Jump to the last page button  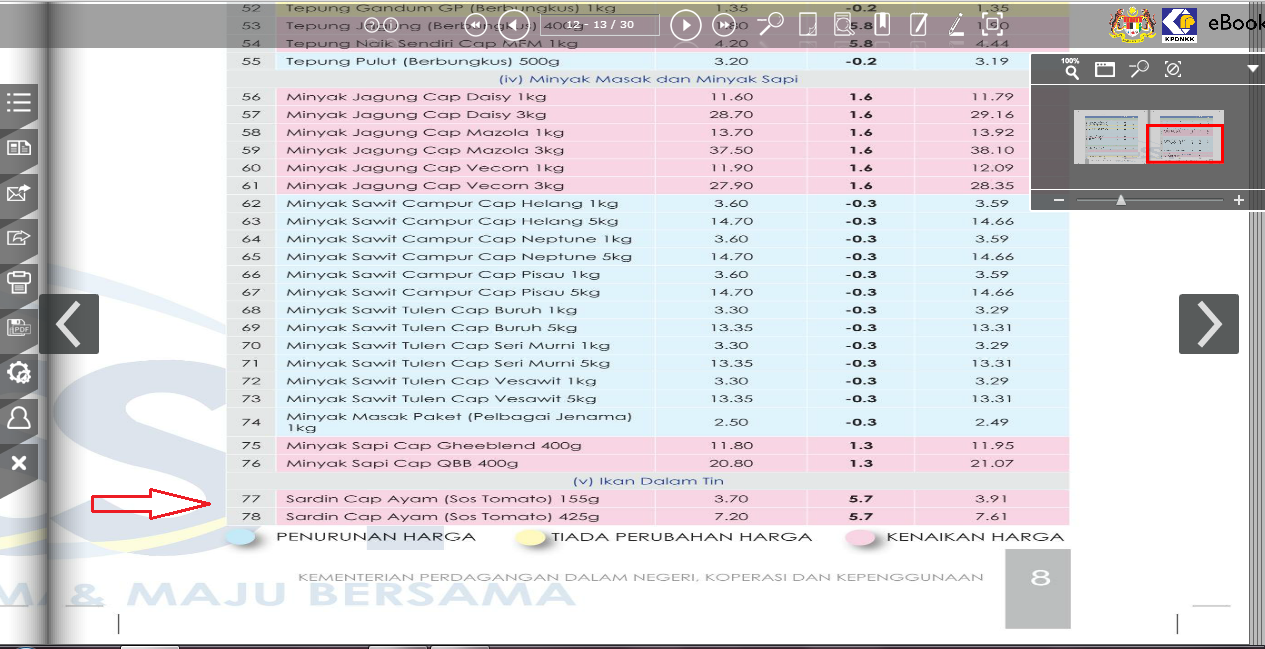pos(724,25)
